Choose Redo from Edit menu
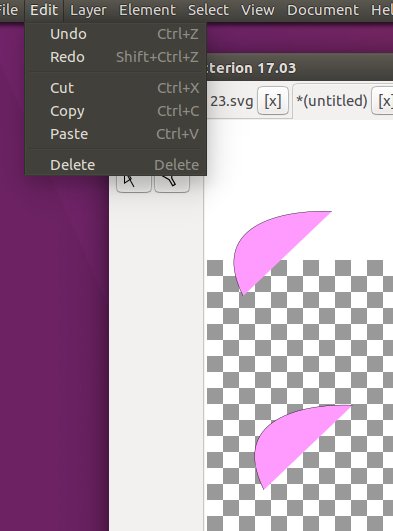393x531 pixels. (116, 57)
